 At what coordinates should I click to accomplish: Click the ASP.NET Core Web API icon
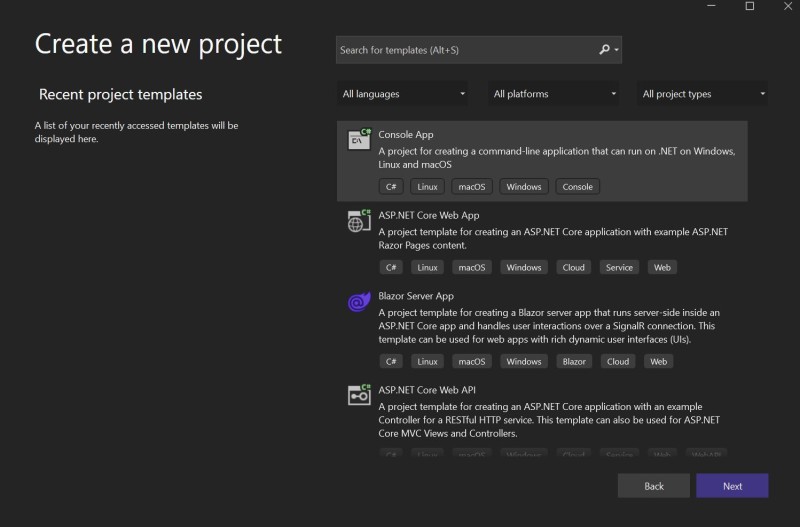[359, 395]
